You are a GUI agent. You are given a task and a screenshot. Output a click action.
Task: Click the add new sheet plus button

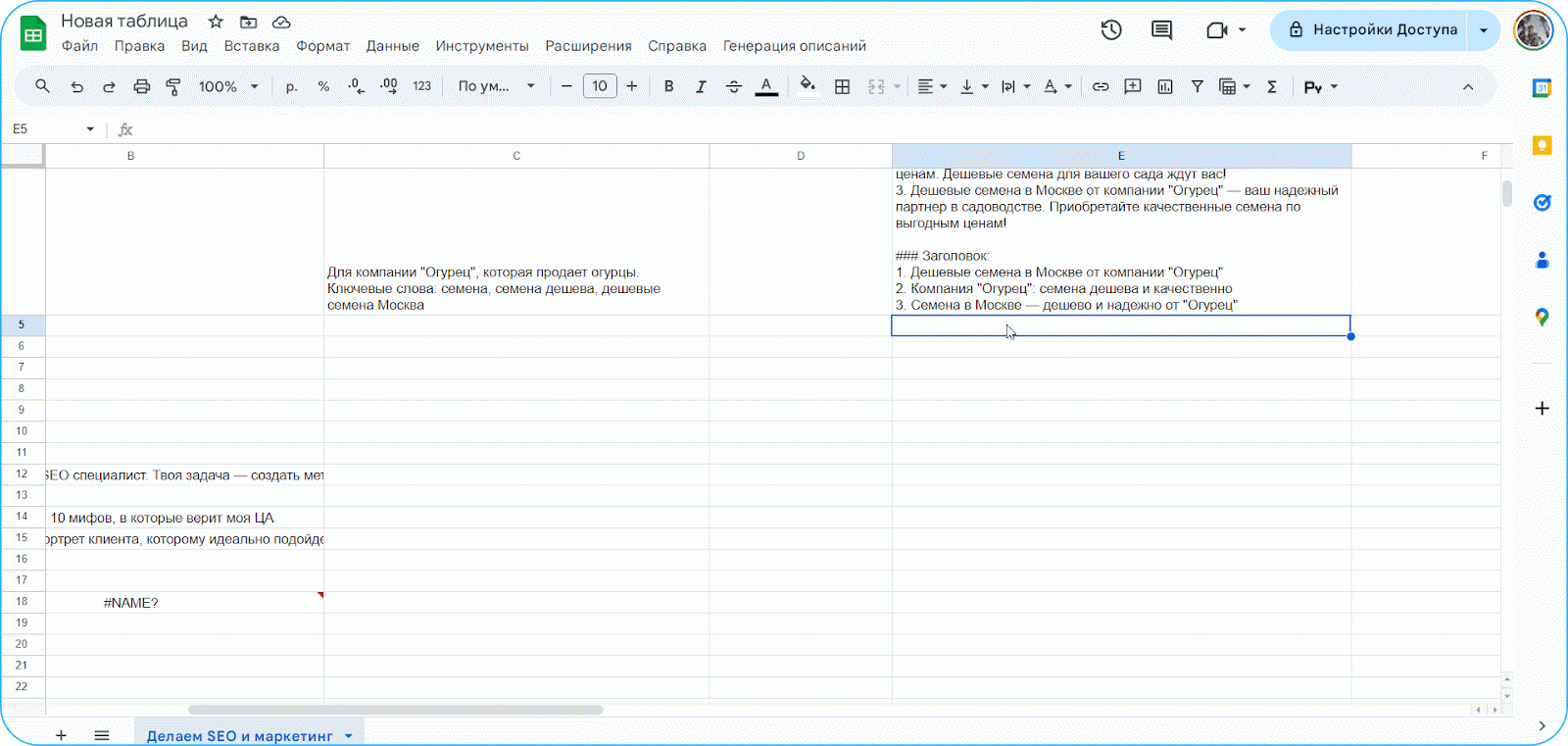click(x=61, y=735)
